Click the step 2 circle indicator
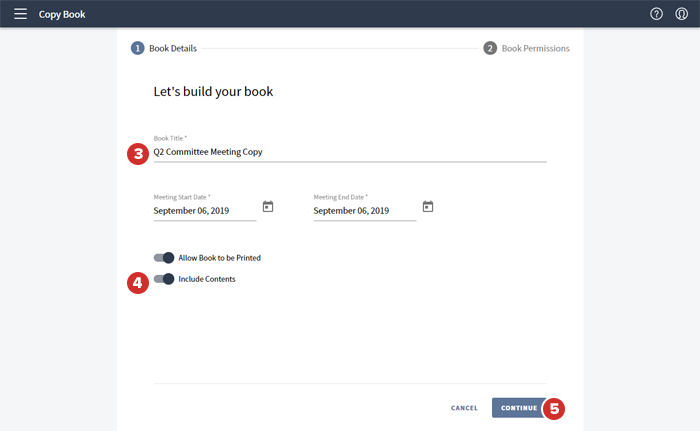Viewport: 700px width, 431px height. point(490,48)
